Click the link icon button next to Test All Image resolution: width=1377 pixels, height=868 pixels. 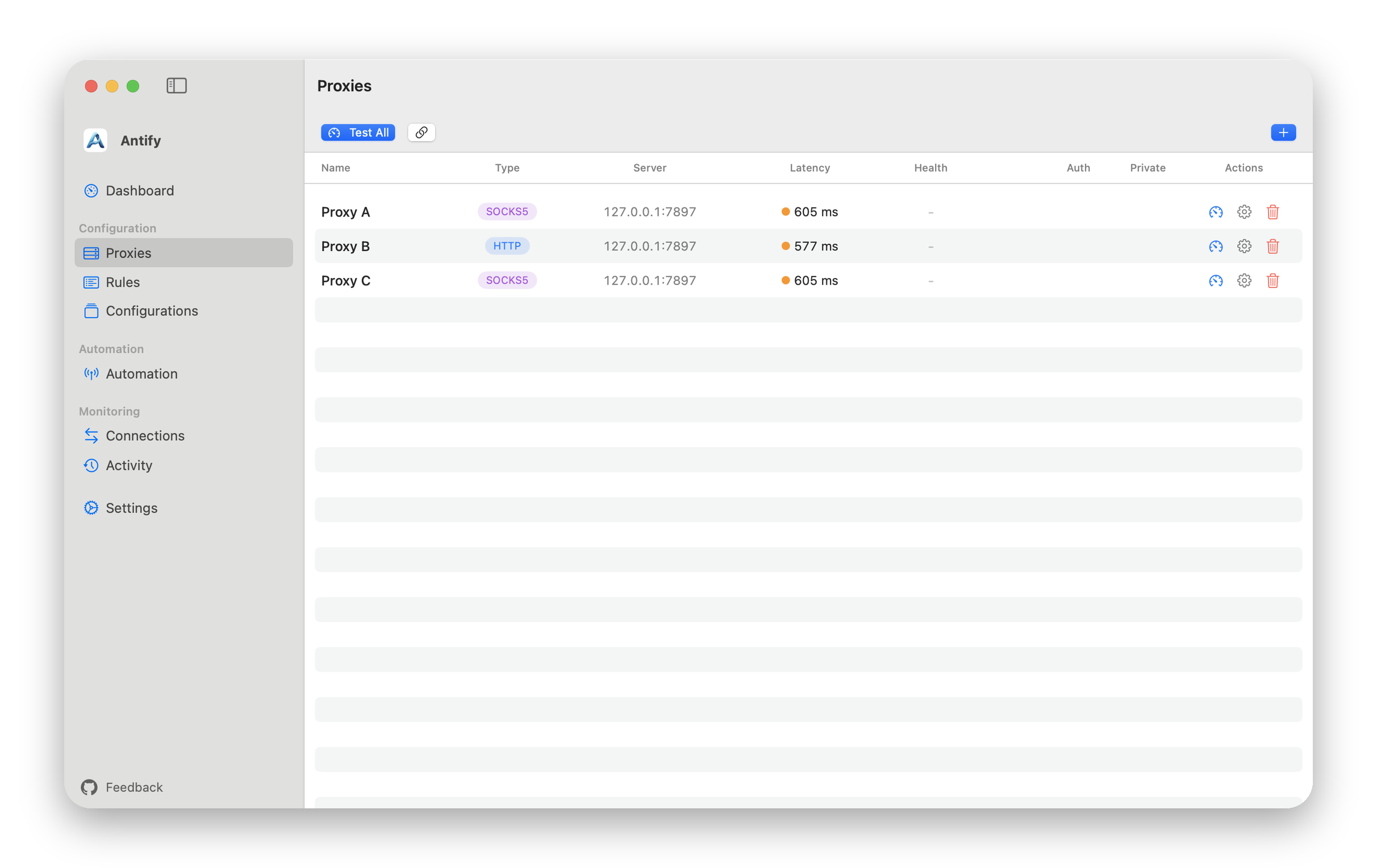point(422,133)
